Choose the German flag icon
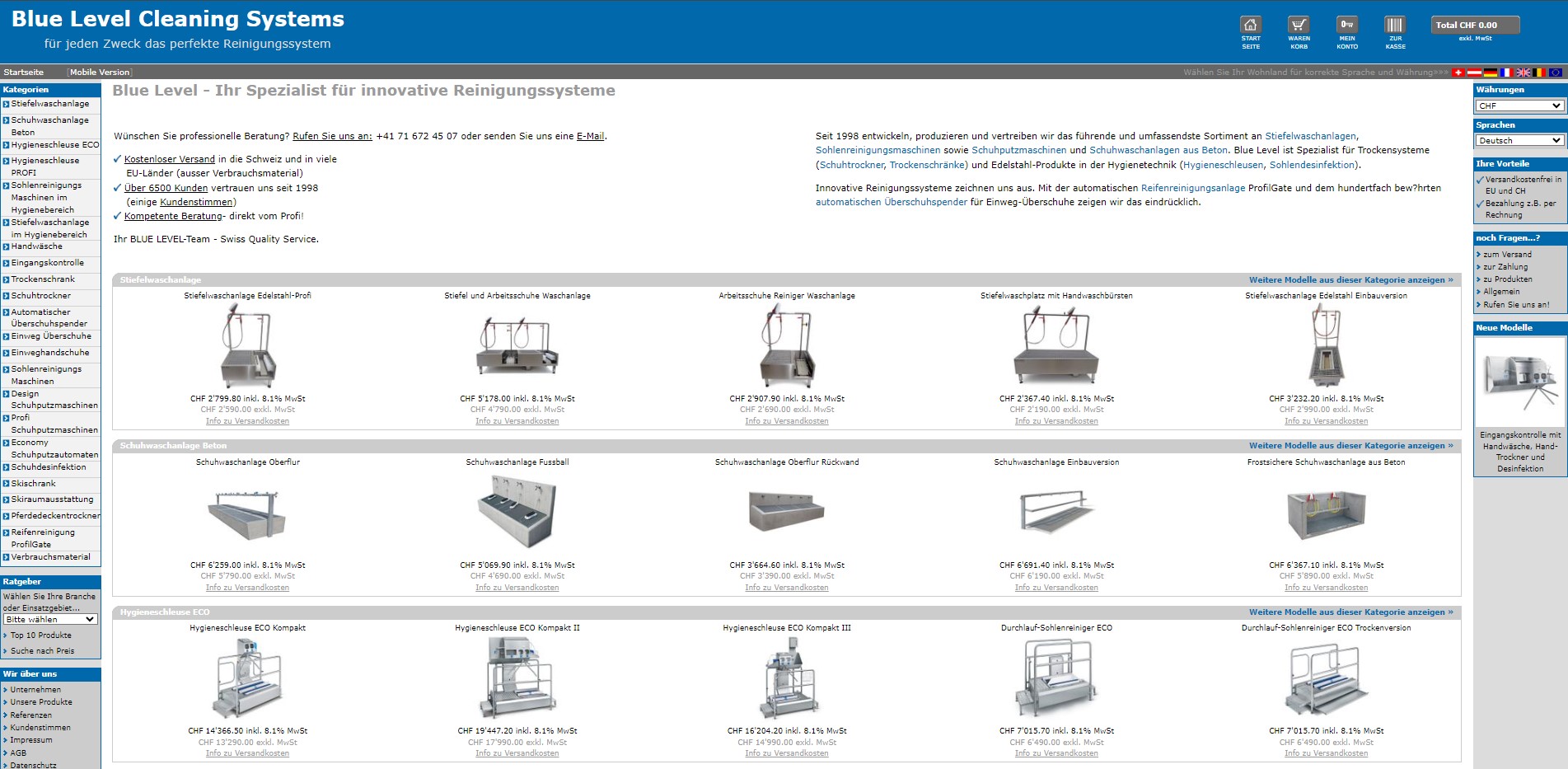The height and width of the screenshot is (769, 1568). click(1490, 73)
